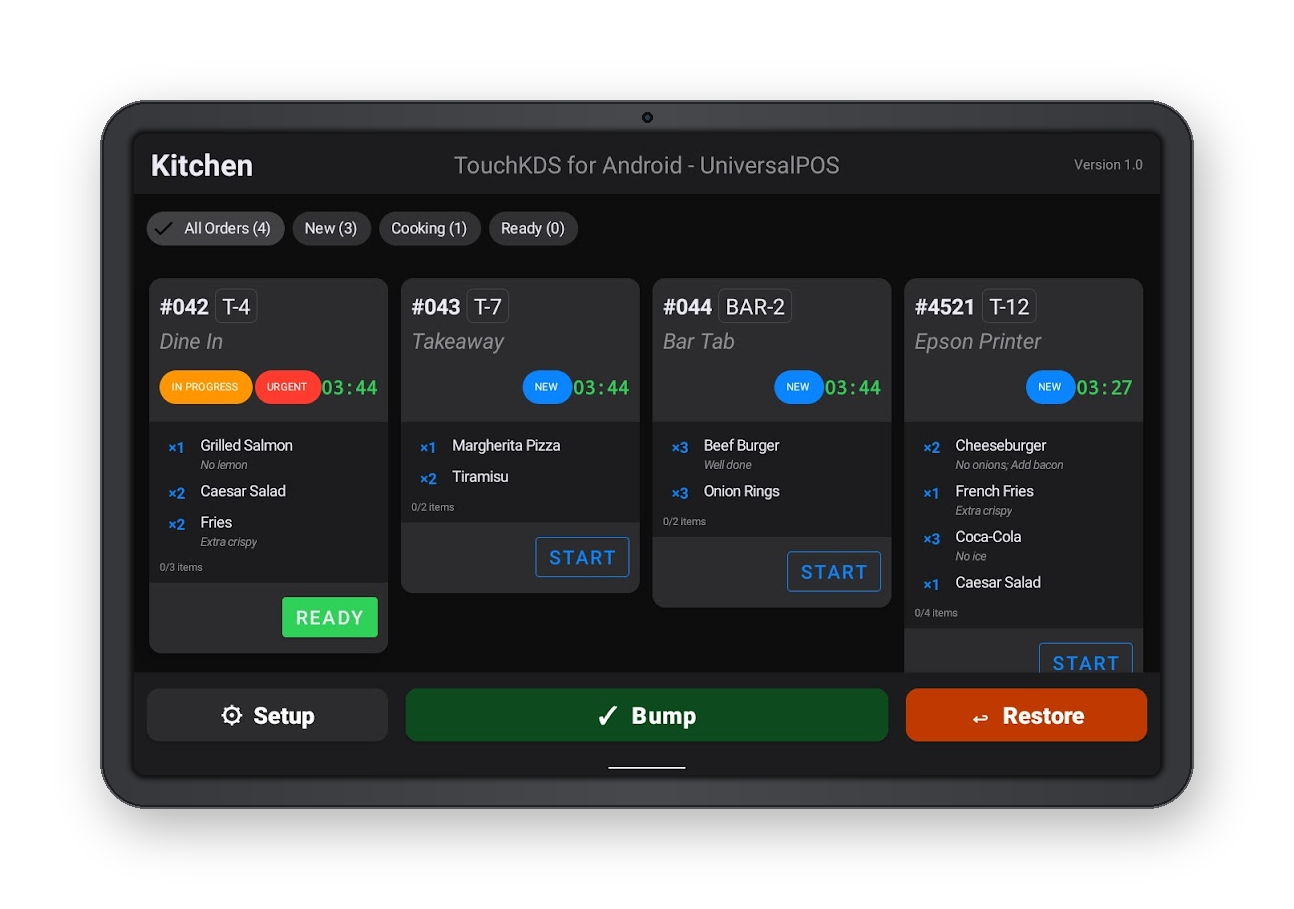Click the gear icon on Setup
Viewport: 1294px width, 909px height.
(232, 716)
